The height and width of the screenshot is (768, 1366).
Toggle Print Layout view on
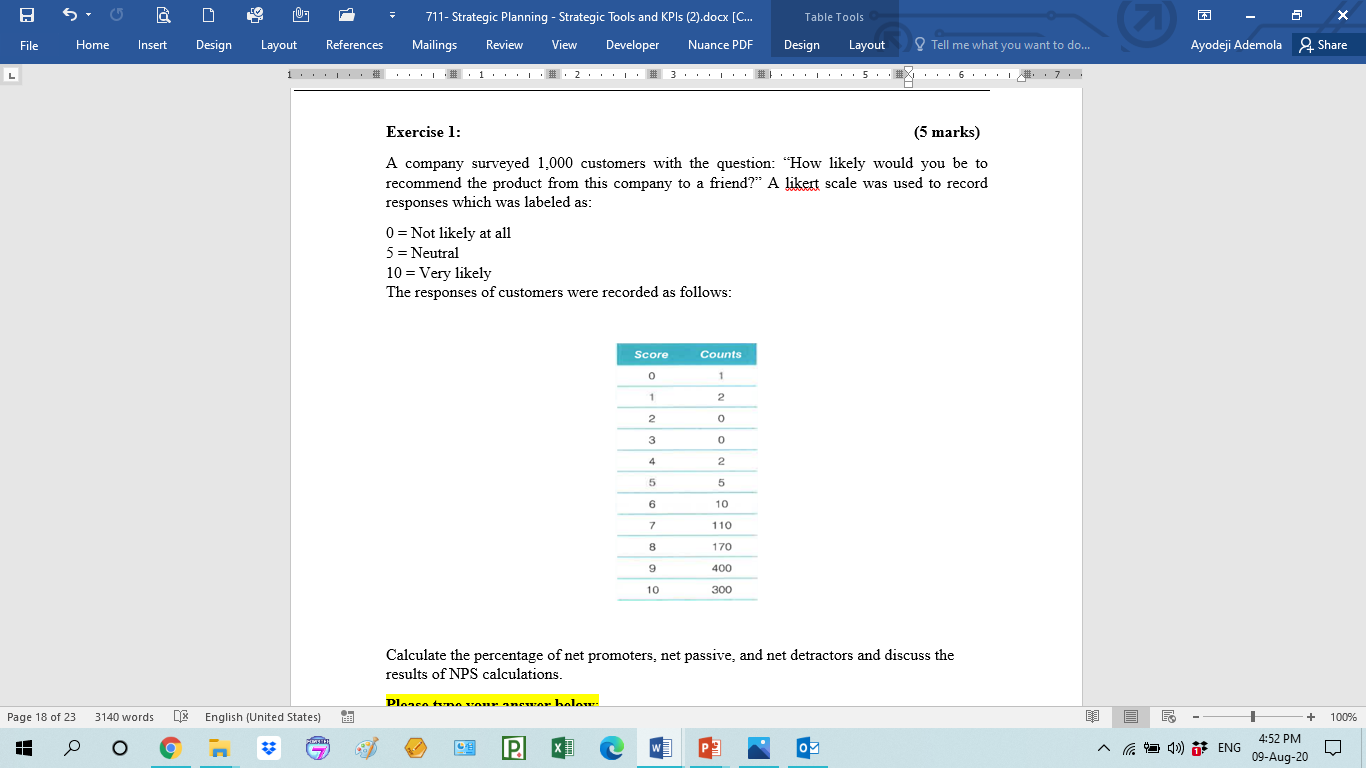(1130, 716)
